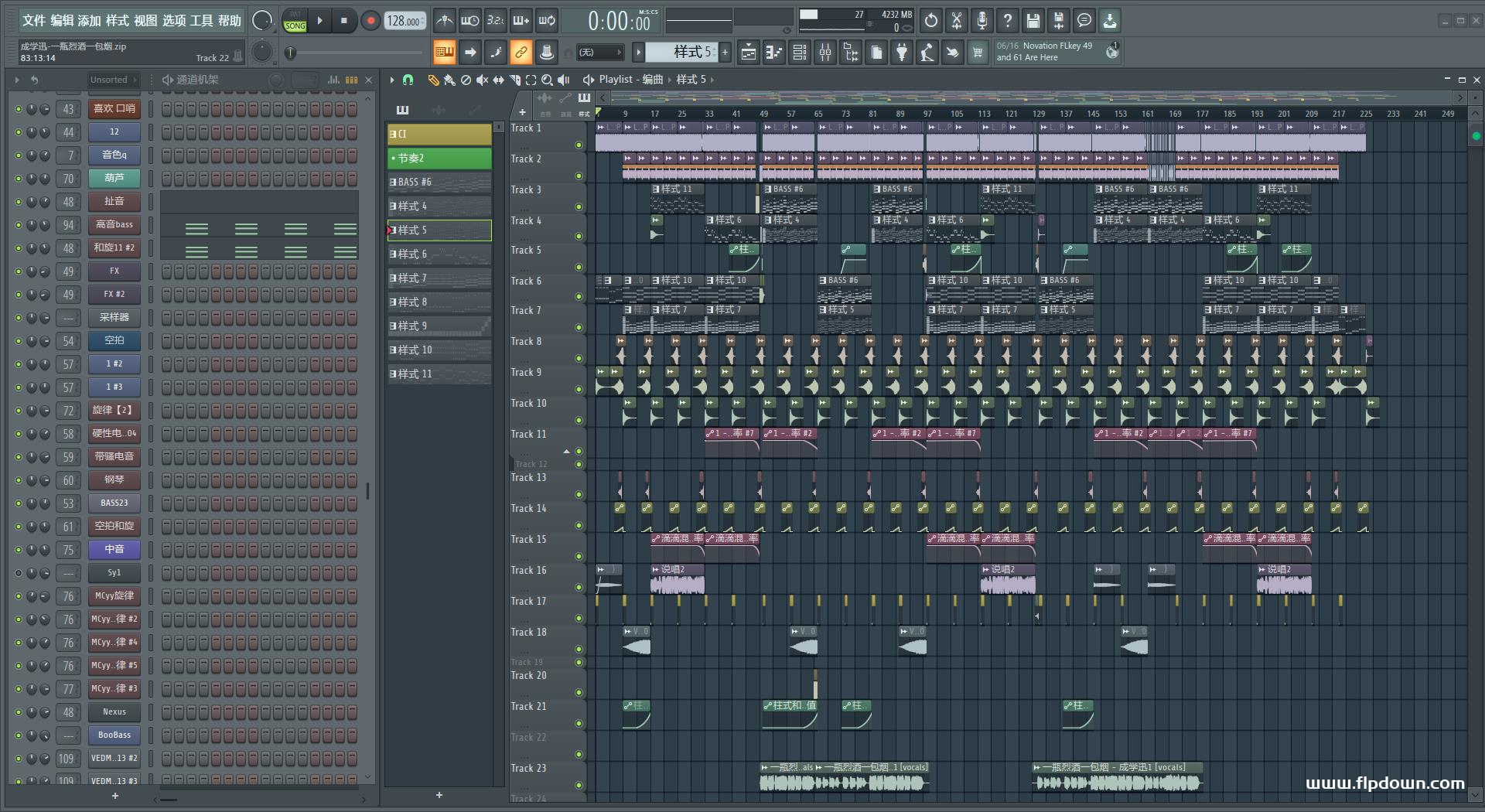
Task: Switch PAT/SONG playback mode
Action: click(x=295, y=21)
